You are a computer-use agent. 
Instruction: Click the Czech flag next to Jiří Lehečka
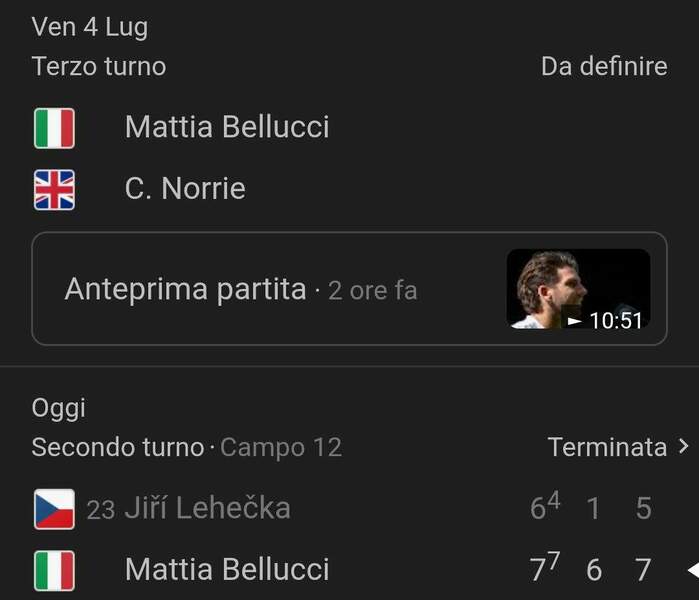point(54,509)
